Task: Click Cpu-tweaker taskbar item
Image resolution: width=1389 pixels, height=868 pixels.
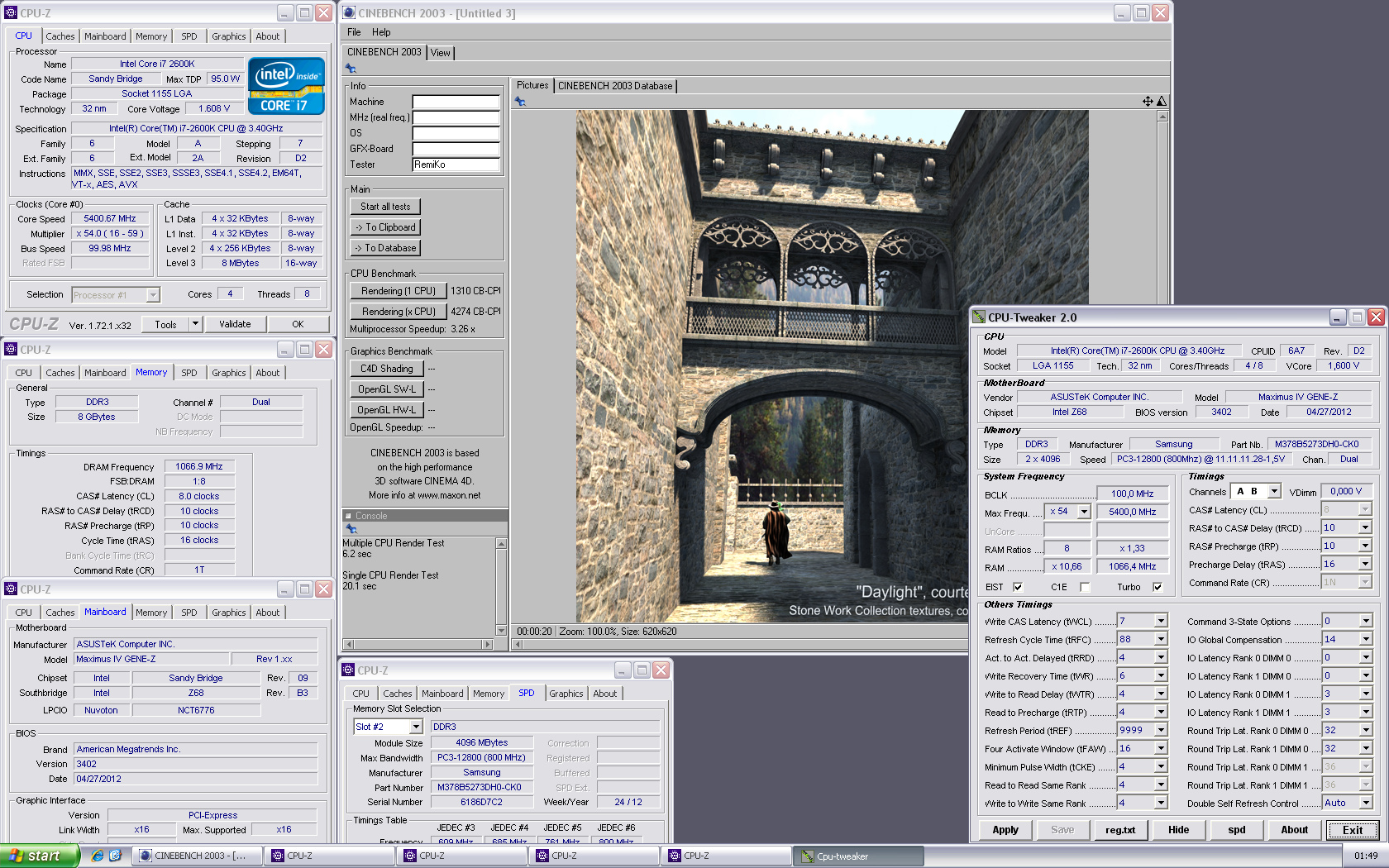Action: [x=858, y=856]
